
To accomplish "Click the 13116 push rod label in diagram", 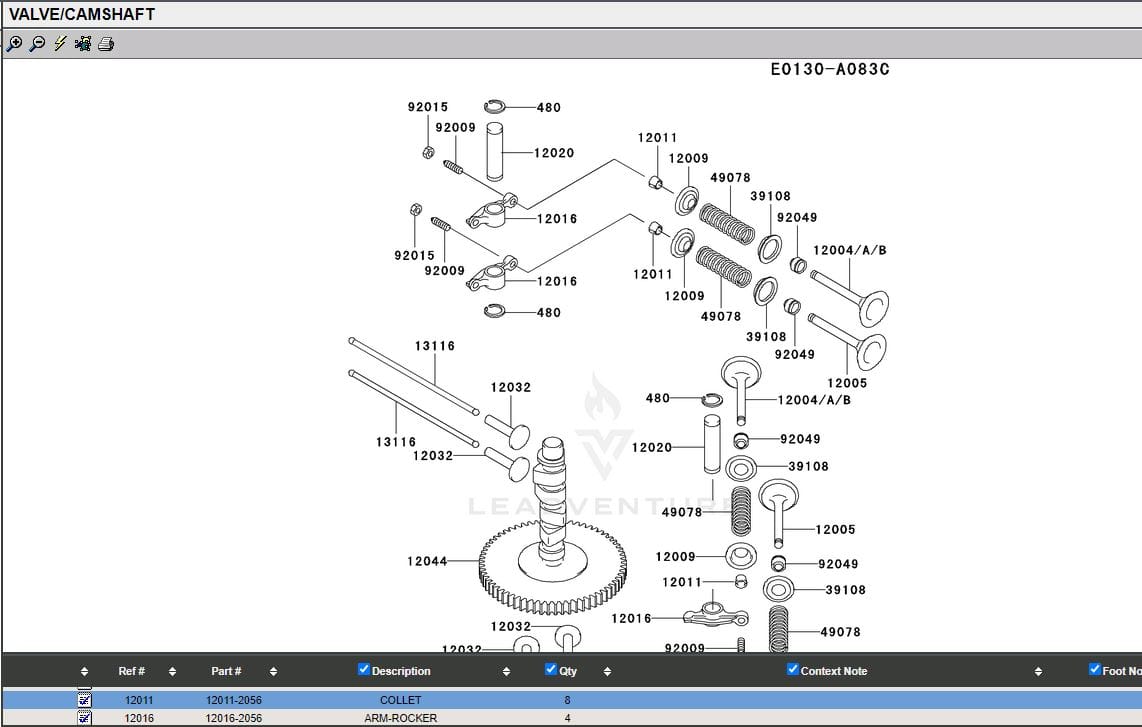I will point(434,346).
